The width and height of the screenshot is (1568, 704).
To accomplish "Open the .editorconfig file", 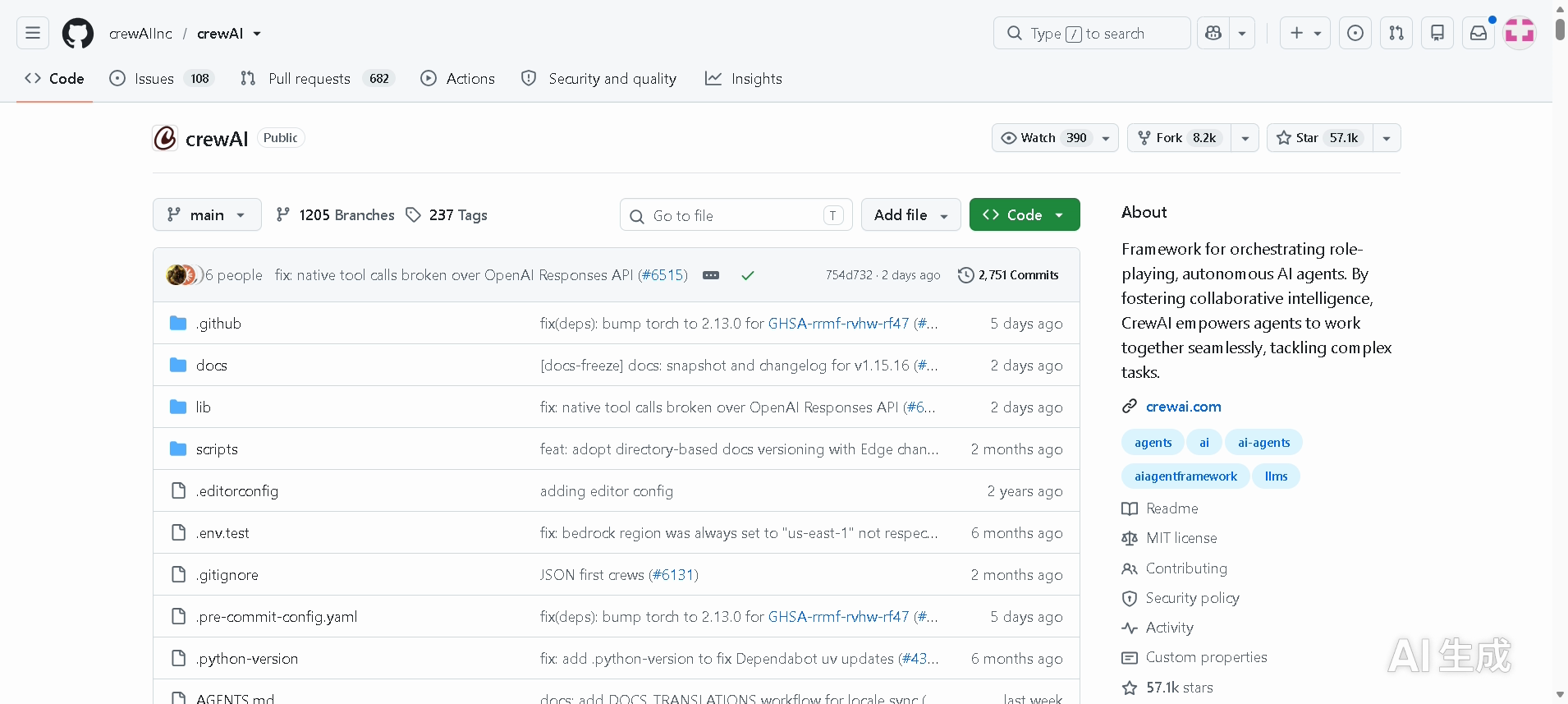I will (236, 491).
